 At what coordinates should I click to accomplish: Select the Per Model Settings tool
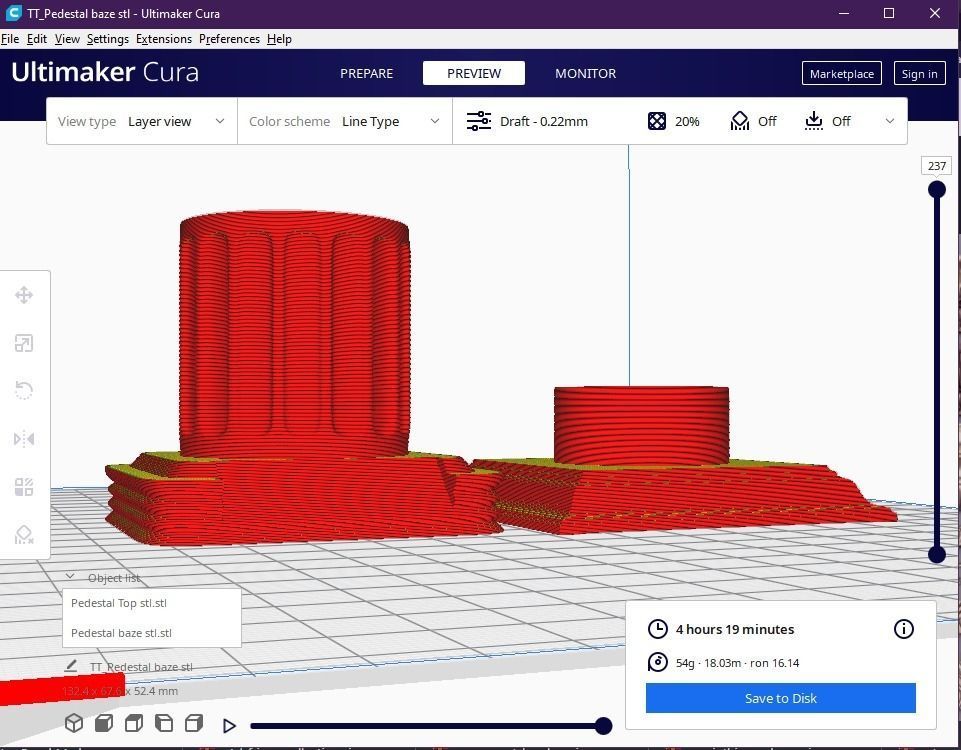pyautogui.click(x=24, y=487)
